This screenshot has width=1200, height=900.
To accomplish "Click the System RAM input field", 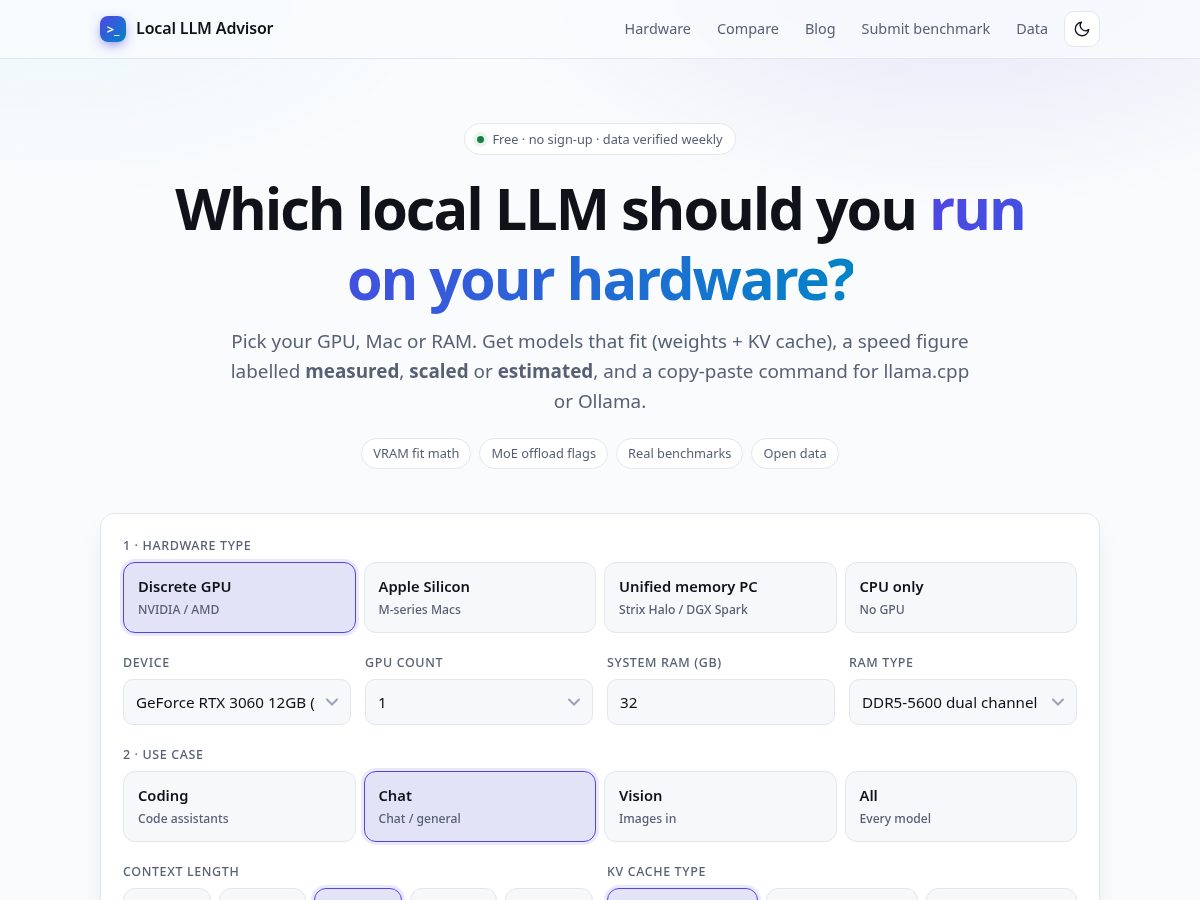I will 721,702.
